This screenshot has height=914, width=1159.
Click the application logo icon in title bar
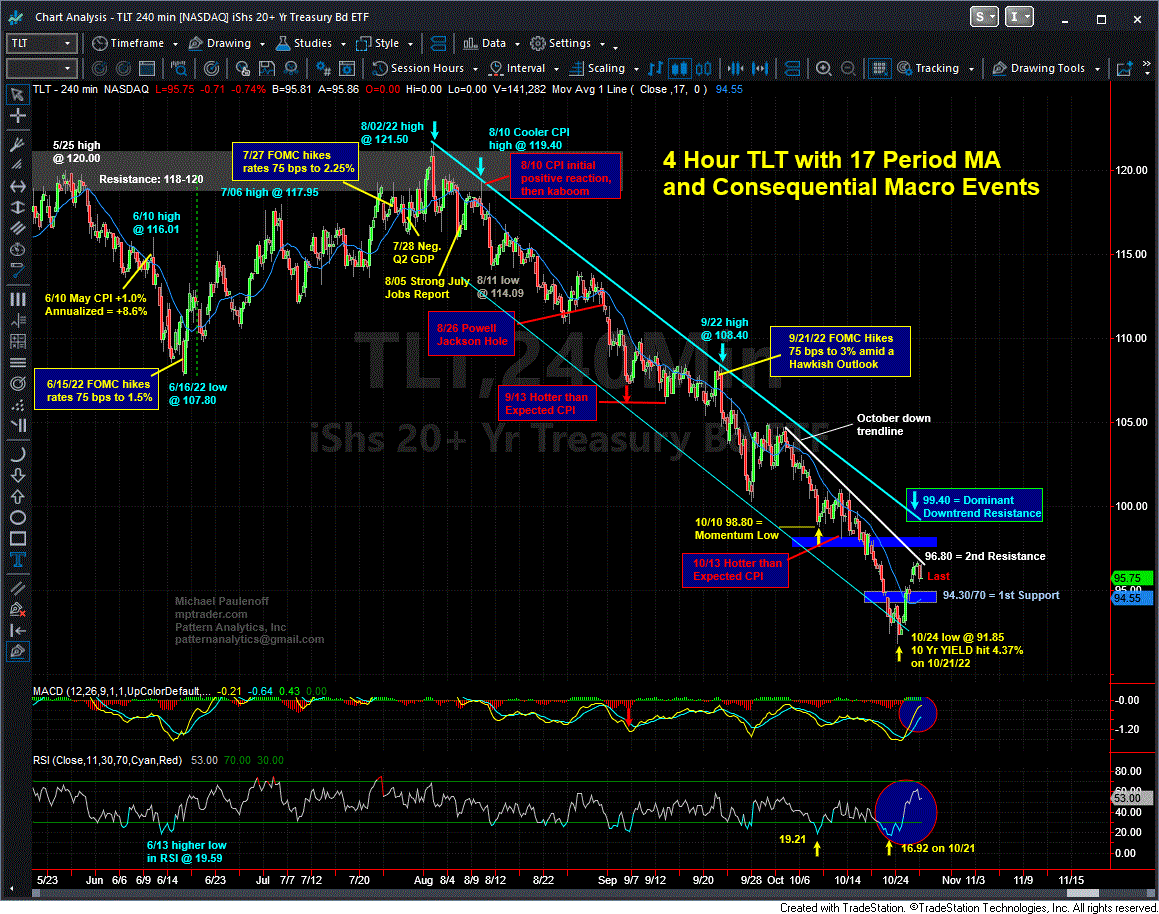pos(16,17)
